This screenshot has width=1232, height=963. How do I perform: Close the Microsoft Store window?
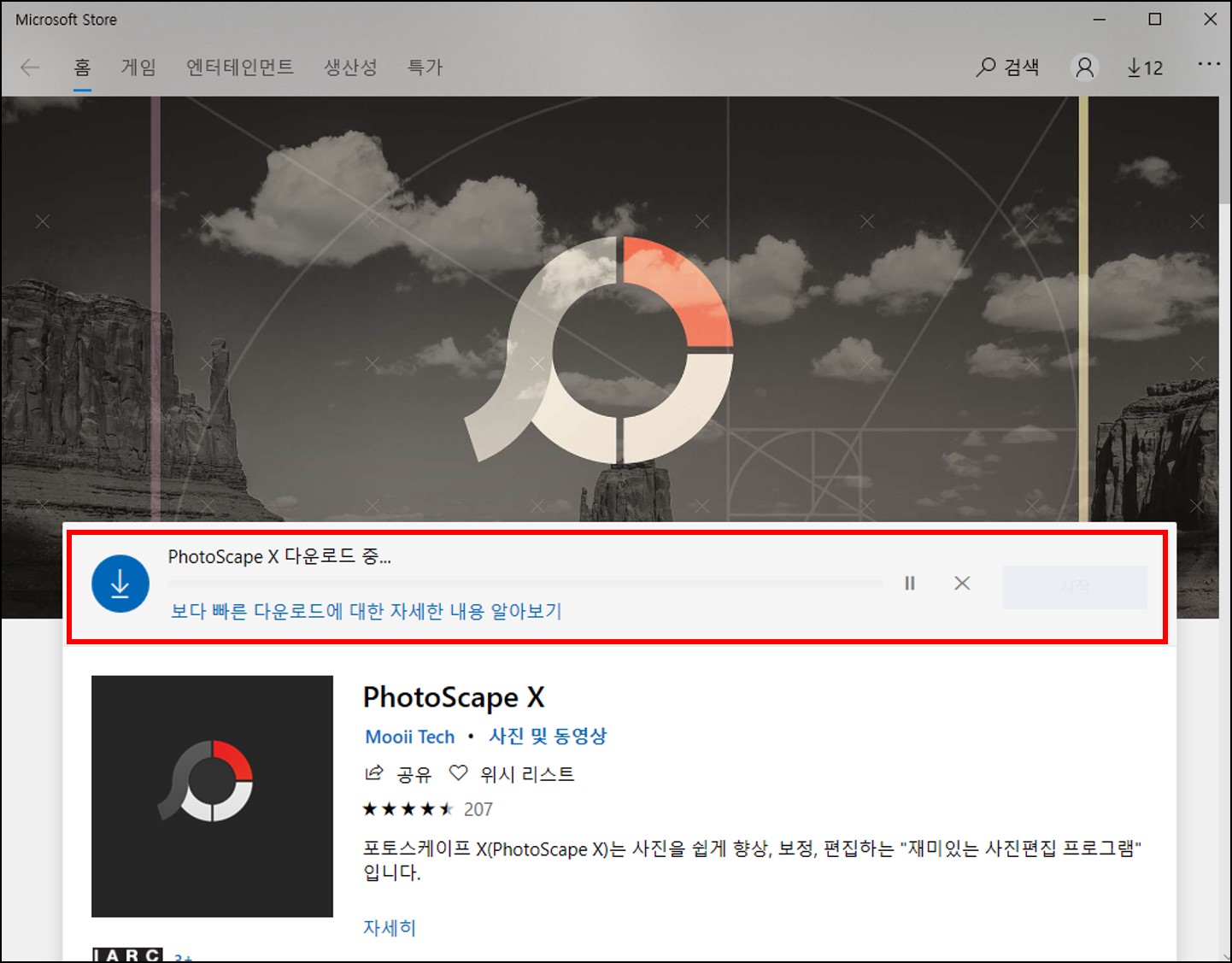[x=1210, y=20]
